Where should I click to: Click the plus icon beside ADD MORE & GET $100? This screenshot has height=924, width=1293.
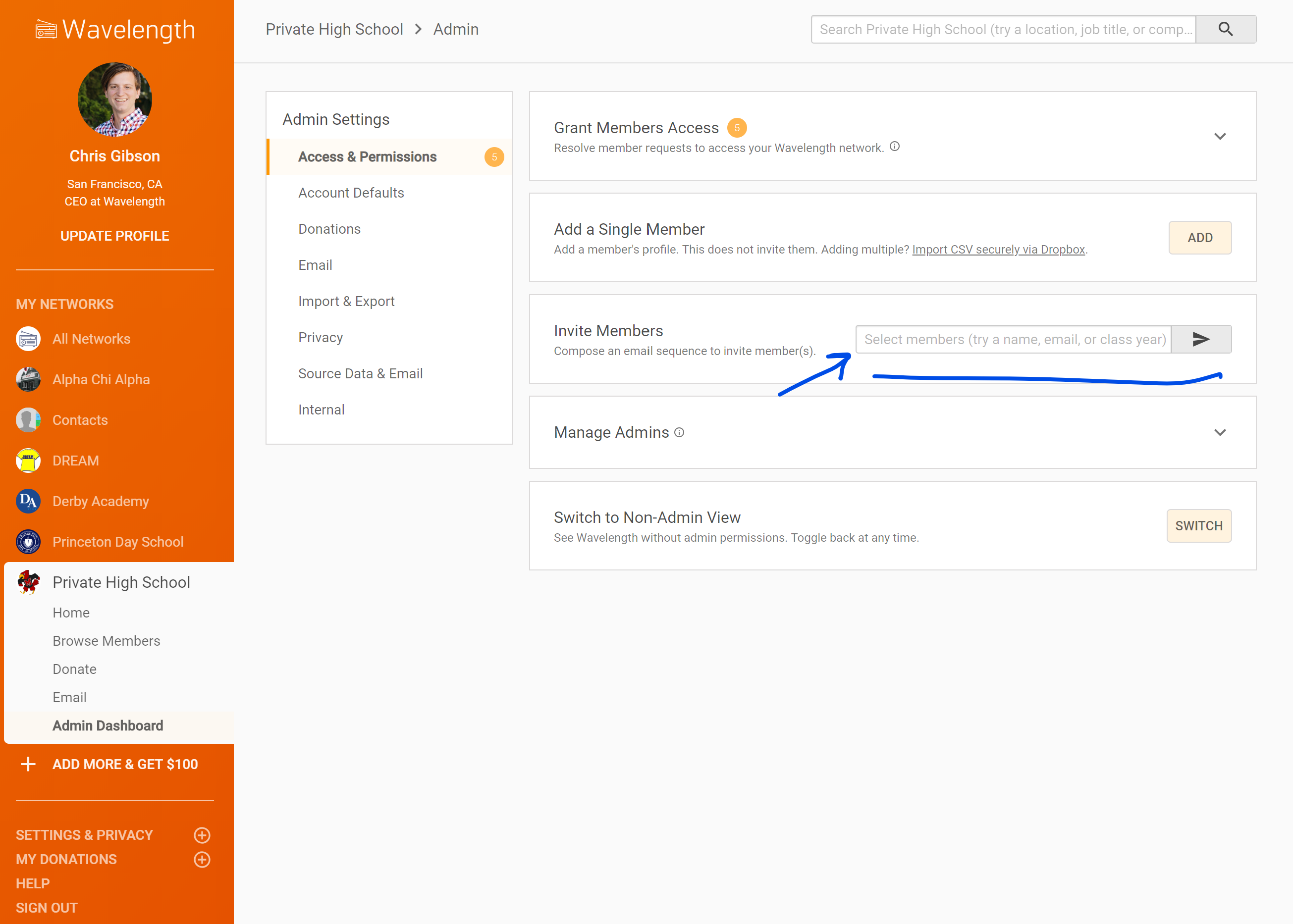28,764
